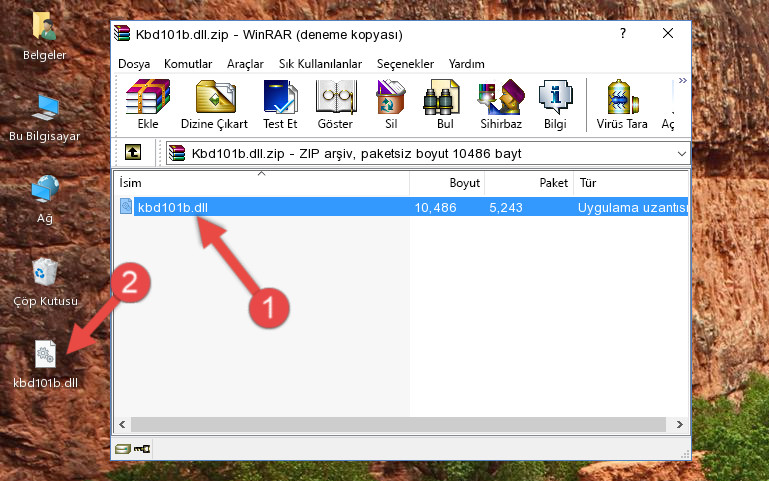
Task: Open the Sık Kullanılanlar menu
Action: point(320,64)
